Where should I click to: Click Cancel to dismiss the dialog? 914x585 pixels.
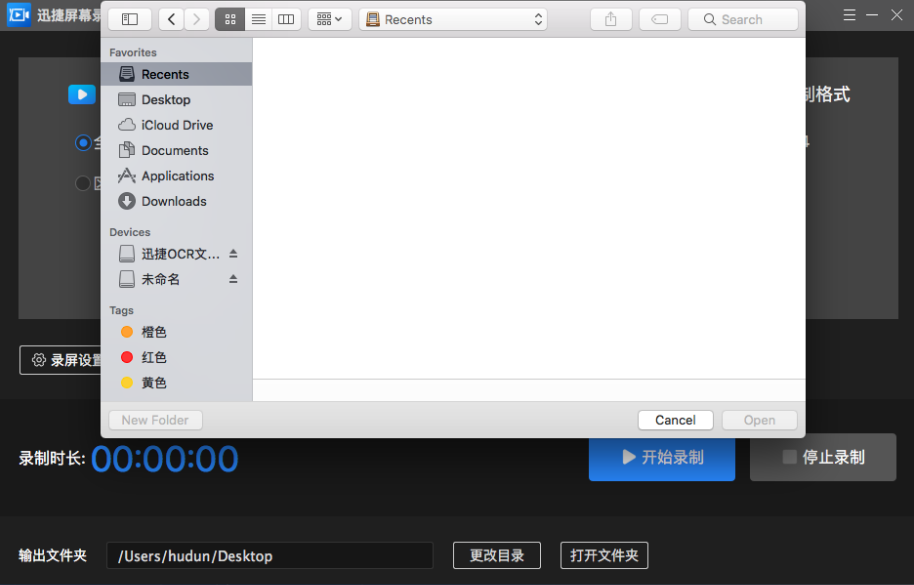(675, 420)
